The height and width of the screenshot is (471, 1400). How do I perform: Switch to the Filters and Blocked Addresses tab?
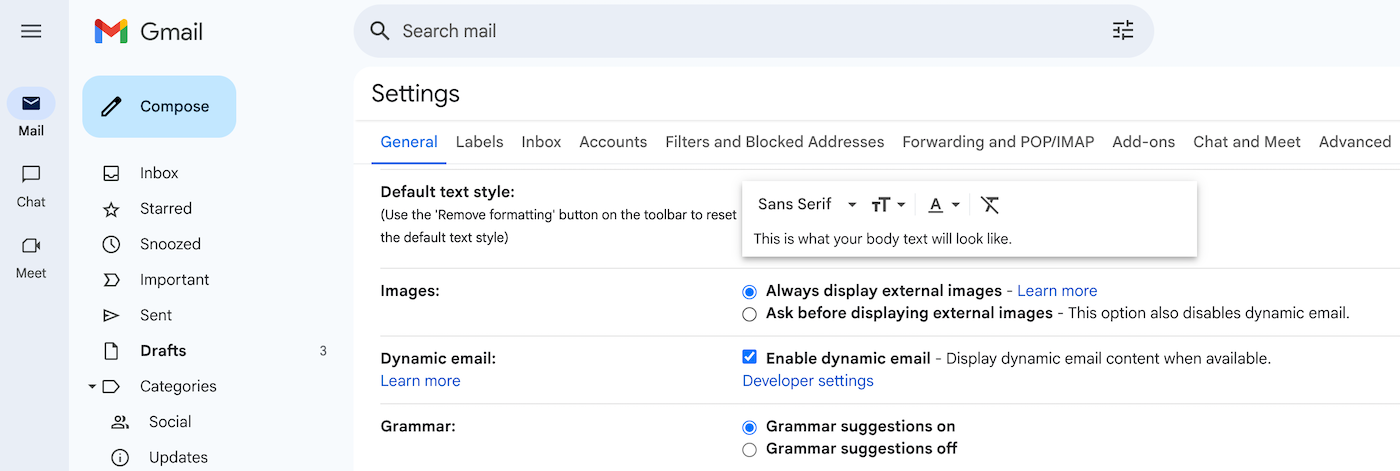[x=774, y=142]
